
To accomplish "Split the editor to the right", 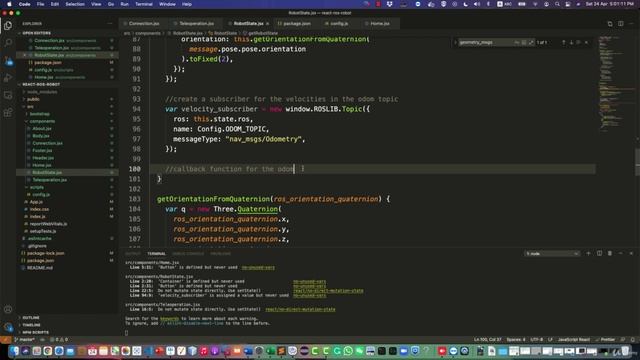I will pyautogui.click(x=620, y=24).
